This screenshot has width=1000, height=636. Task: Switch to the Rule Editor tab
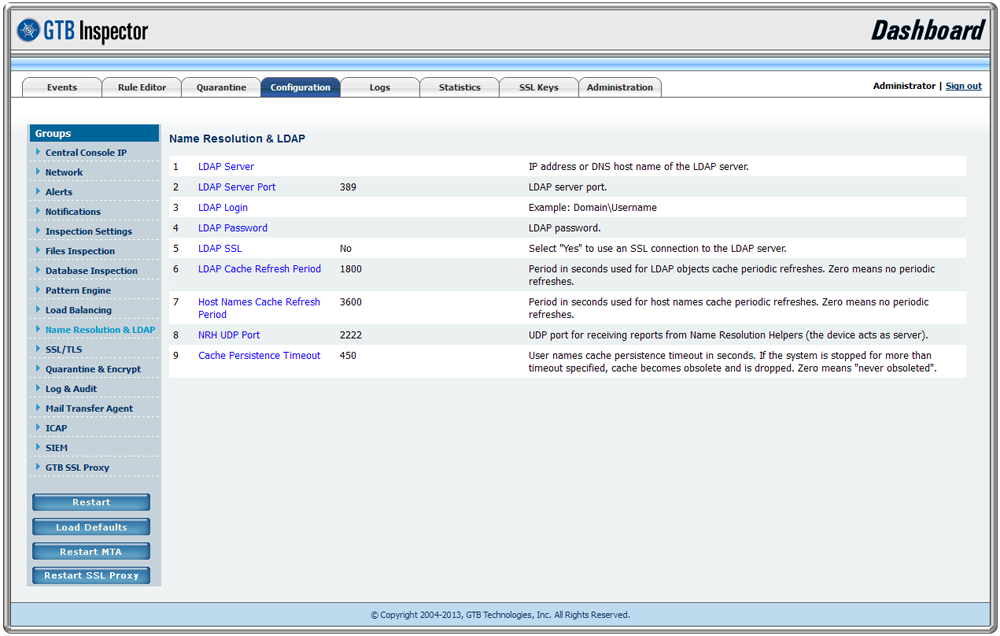pos(142,87)
